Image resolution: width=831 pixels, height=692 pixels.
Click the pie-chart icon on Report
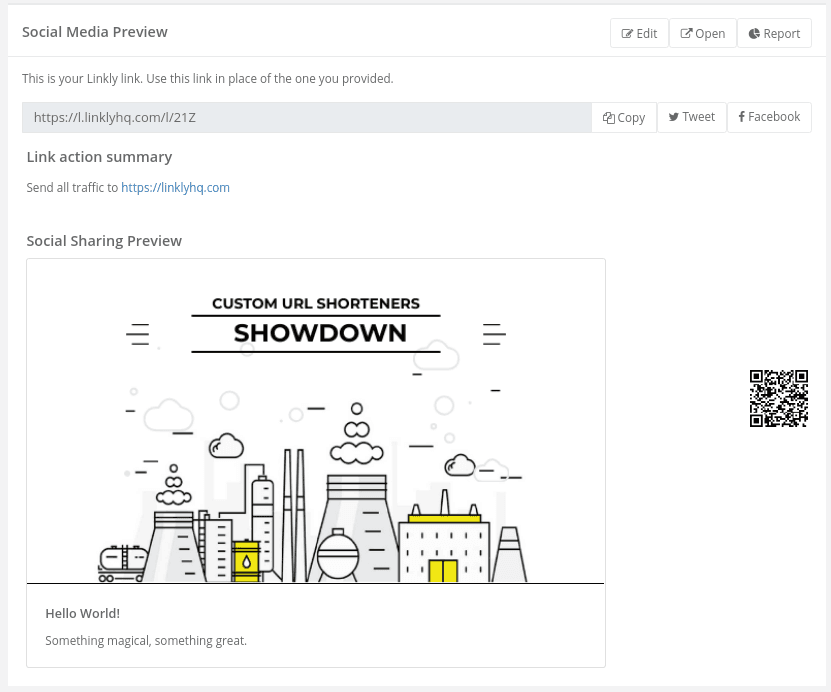click(754, 33)
